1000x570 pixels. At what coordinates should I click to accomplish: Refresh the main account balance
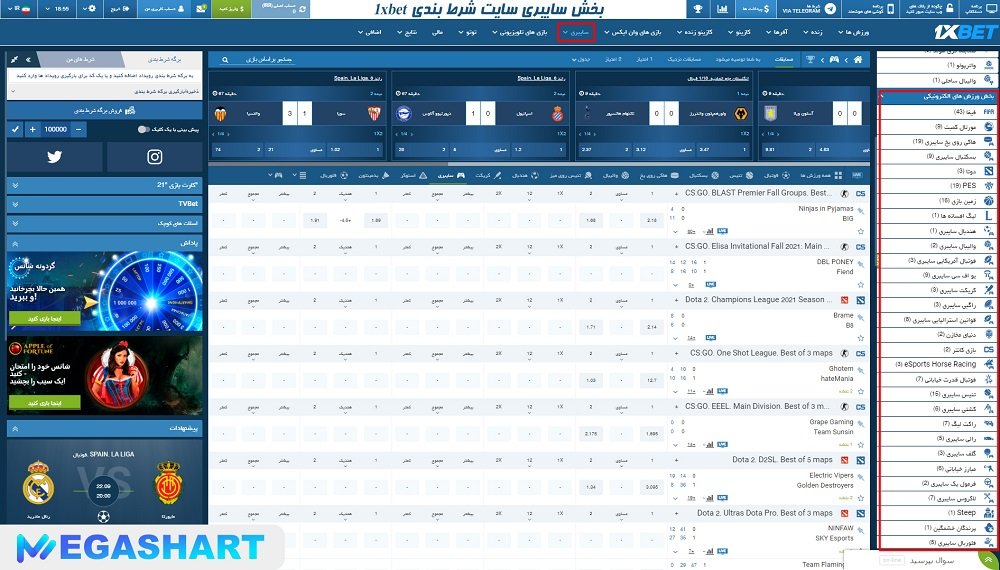(302, 9)
